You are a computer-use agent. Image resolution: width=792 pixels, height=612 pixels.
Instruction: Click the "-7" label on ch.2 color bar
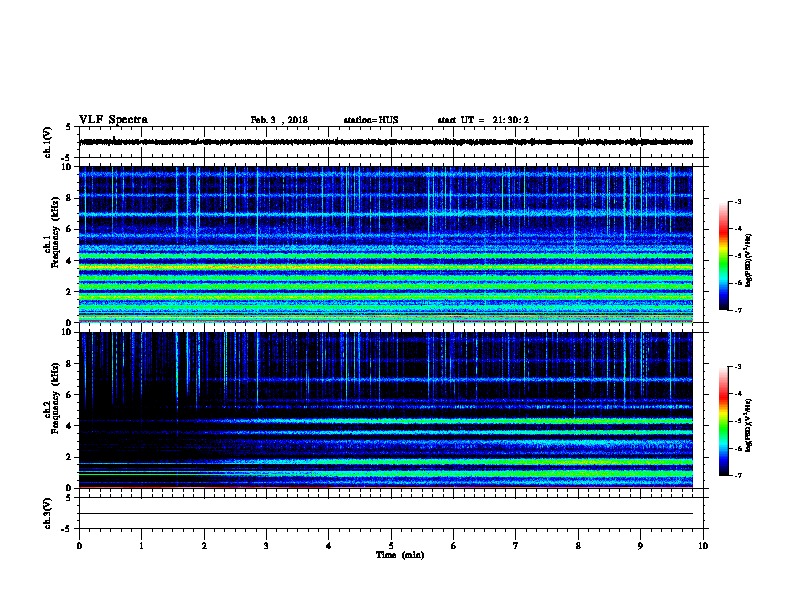(x=737, y=475)
